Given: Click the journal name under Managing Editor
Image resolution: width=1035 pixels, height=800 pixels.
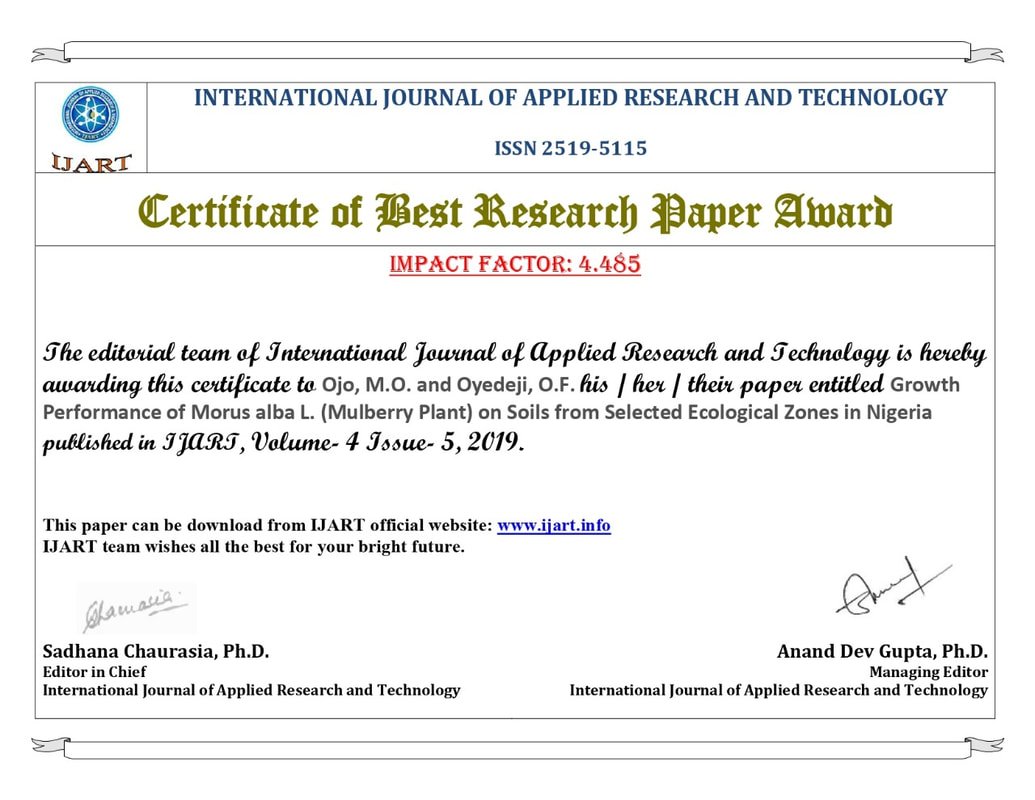Looking at the screenshot, I should point(779,690).
